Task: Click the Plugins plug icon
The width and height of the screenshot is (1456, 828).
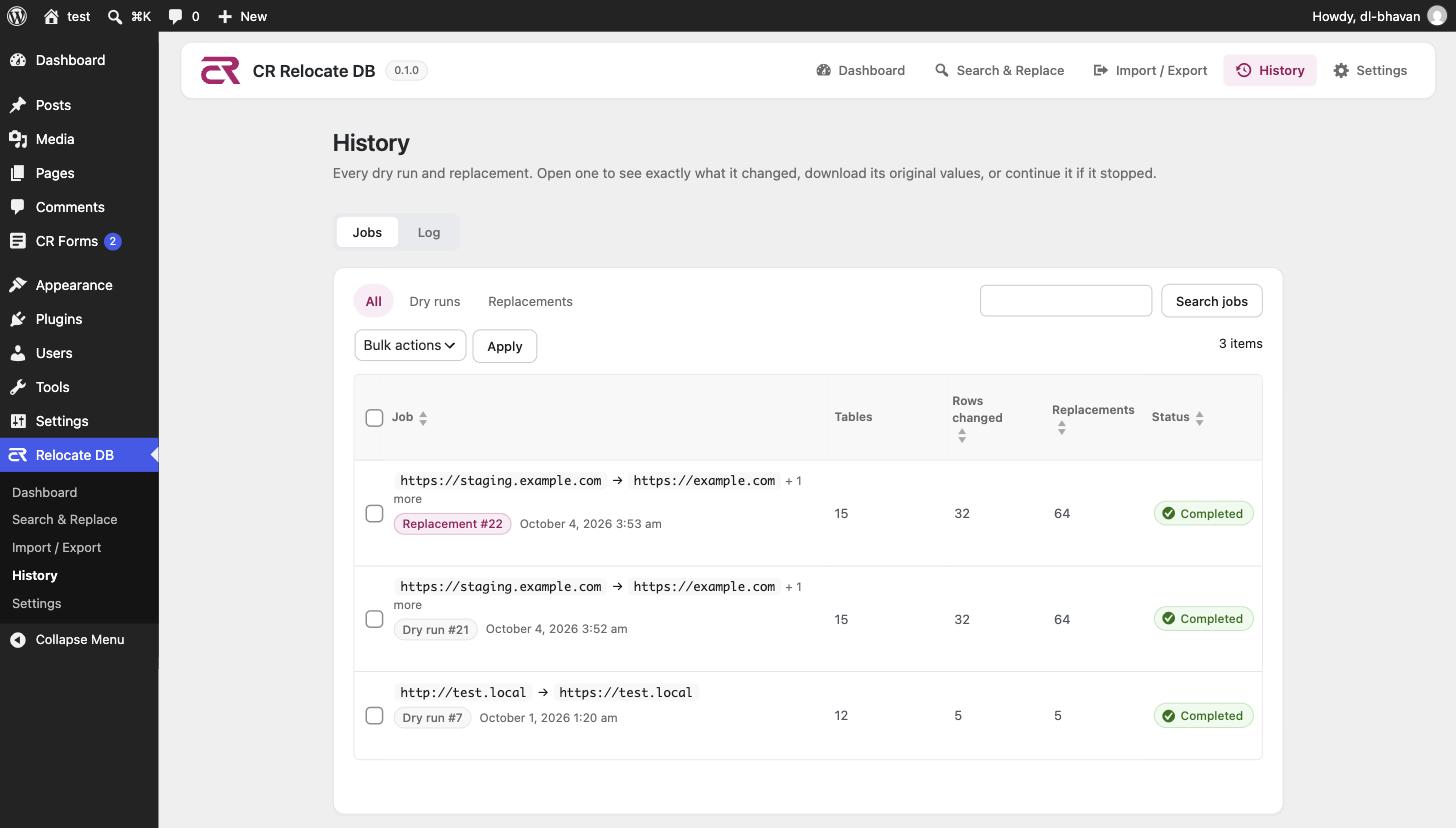Action: (x=18, y=319)
